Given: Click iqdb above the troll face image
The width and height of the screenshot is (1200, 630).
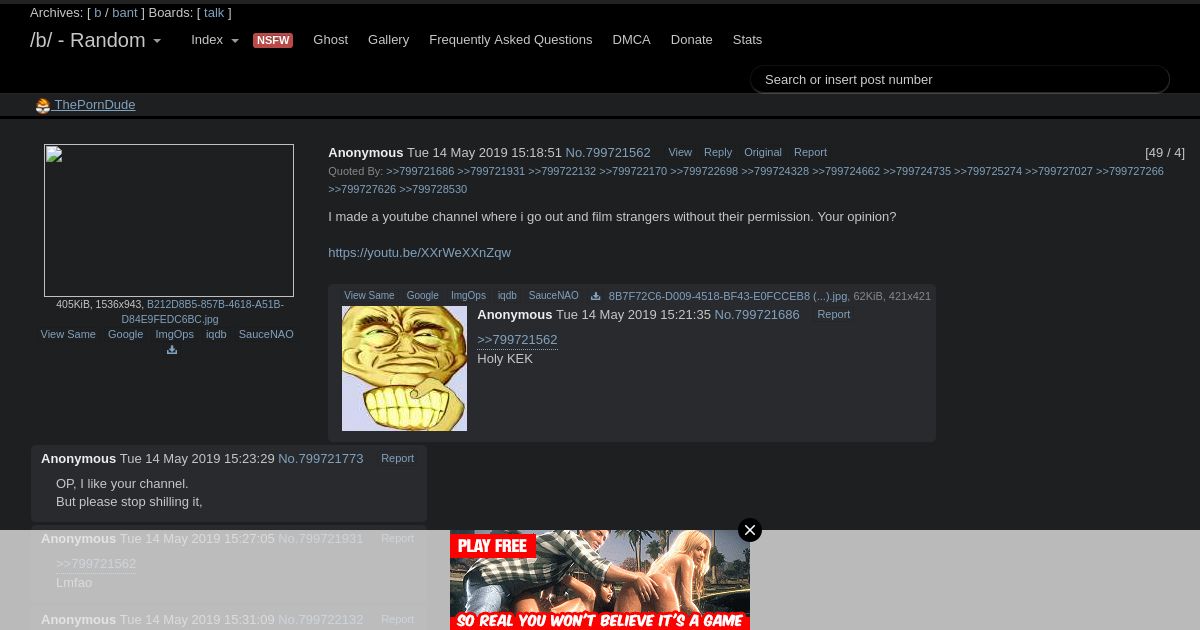Looking at the screenshot, I should pyautogui.click(x=507, y=296).
